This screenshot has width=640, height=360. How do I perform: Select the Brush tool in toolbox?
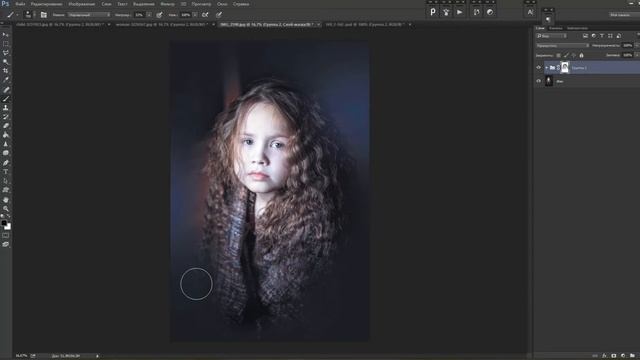click(6, 99)
